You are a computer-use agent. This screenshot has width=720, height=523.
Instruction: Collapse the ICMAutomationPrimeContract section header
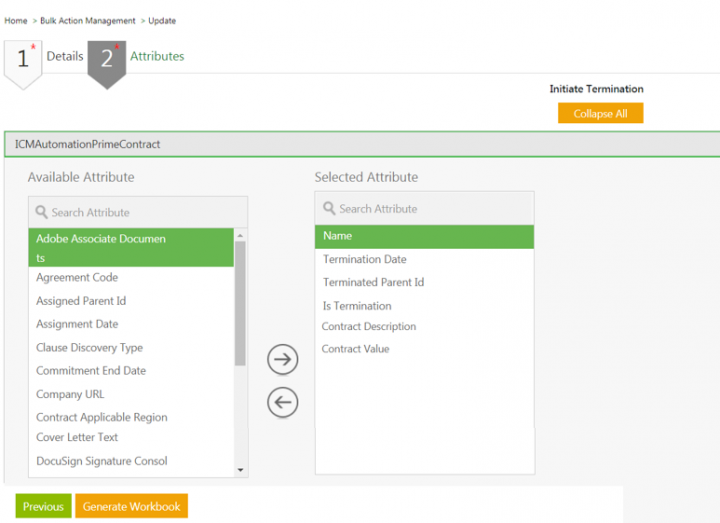pyautogui.click(x=360, y=144)
